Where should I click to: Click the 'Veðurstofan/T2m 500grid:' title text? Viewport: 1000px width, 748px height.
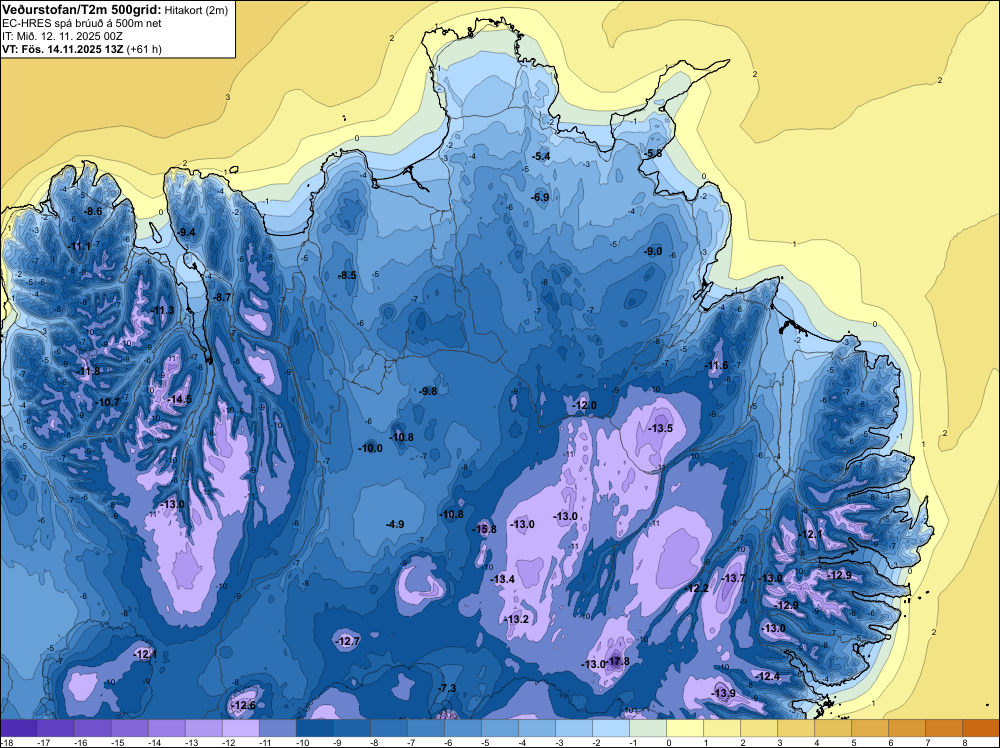(82, 9)
